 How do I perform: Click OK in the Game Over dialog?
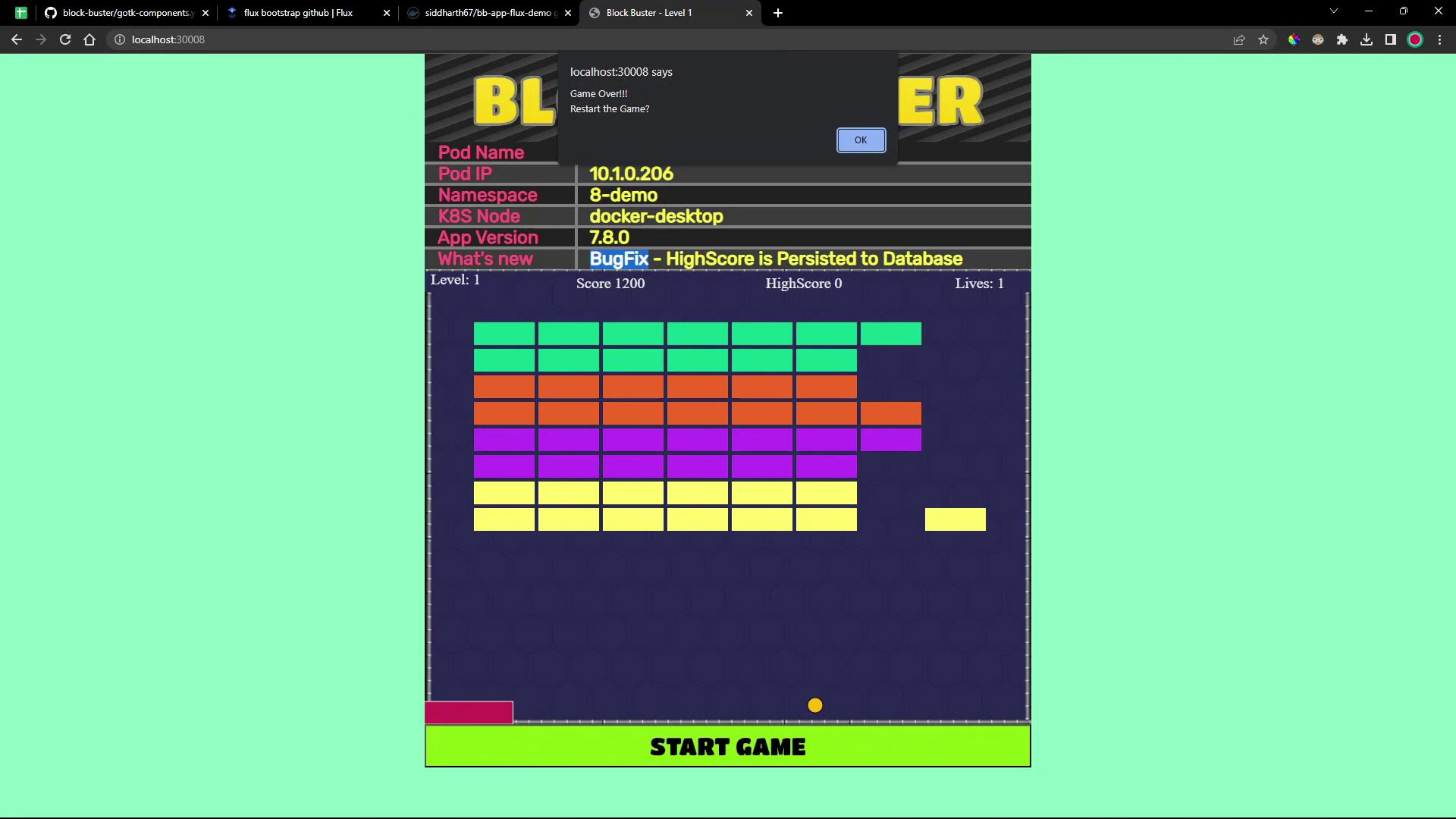pyautogui.click(x=861, y=140)
